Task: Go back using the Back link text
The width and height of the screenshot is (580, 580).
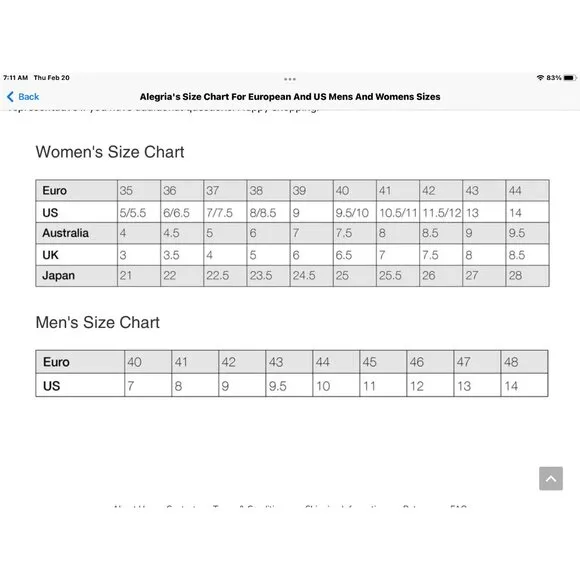Action: [x=28, y=97]
